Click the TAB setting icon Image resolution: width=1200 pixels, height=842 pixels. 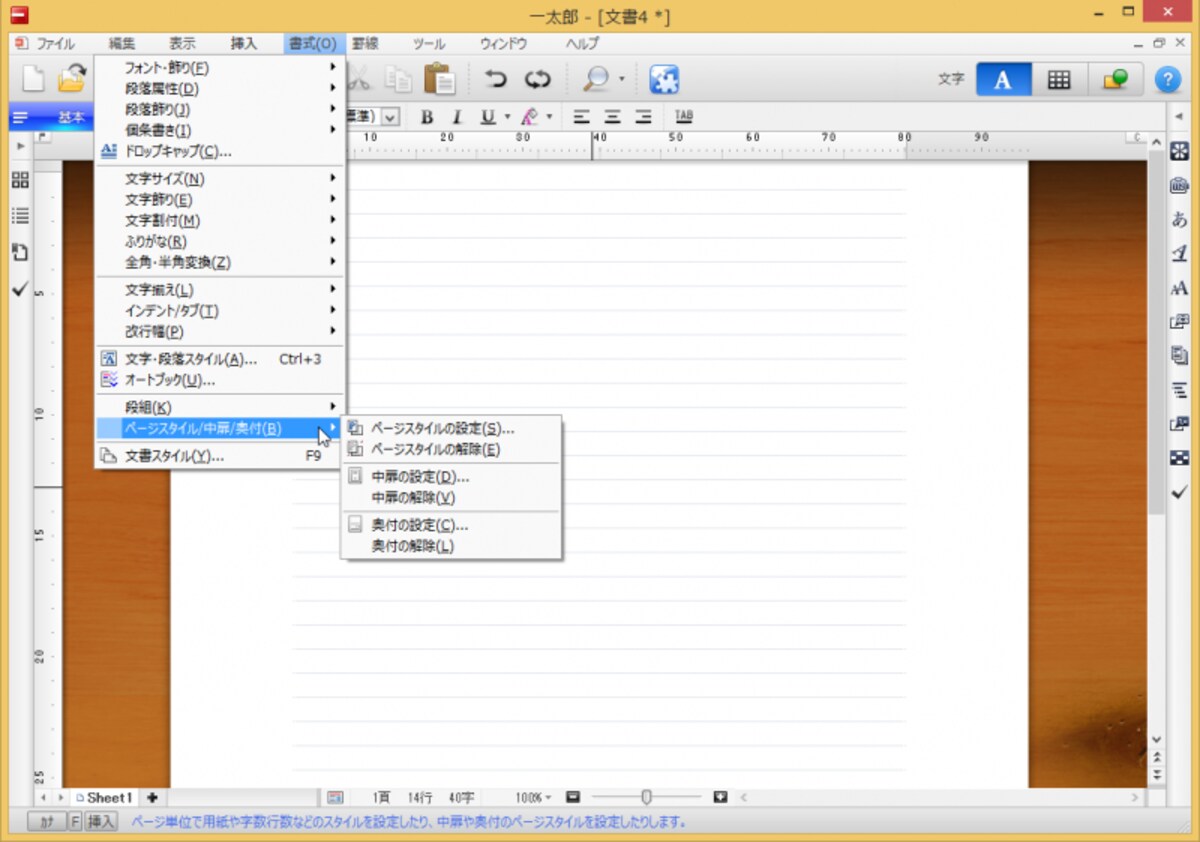684,117
